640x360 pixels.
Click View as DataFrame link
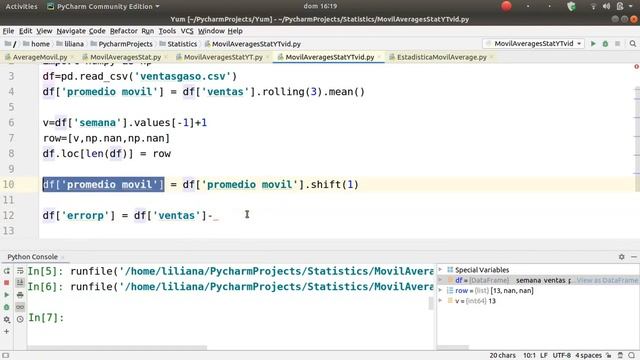[x=607, y=280]
